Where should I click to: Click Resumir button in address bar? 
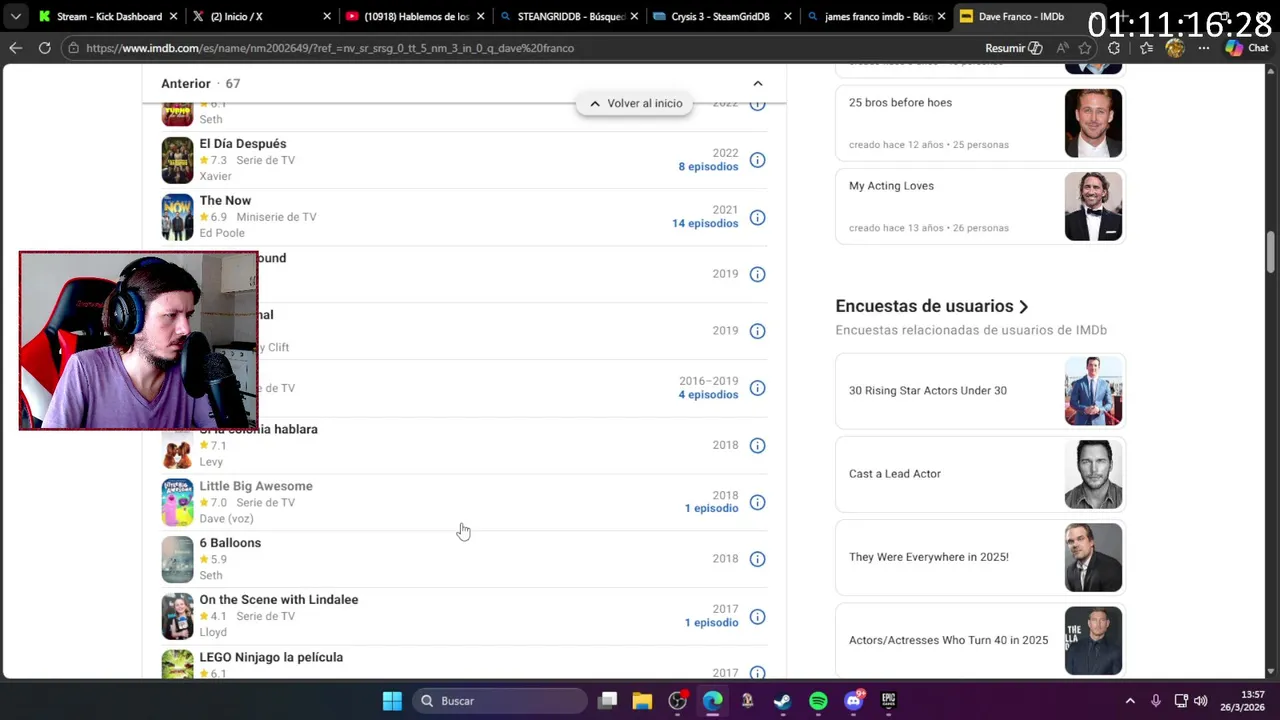(1013, 48)
